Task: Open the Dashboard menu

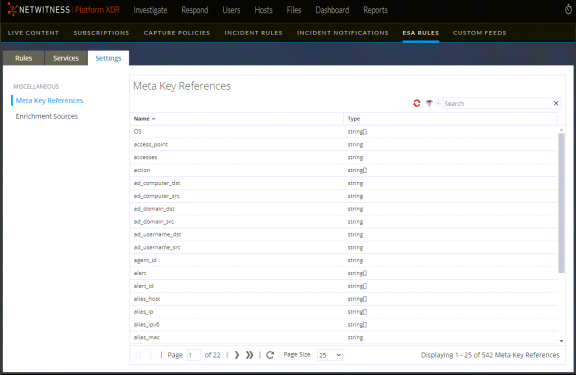Action: coord(332,10)
